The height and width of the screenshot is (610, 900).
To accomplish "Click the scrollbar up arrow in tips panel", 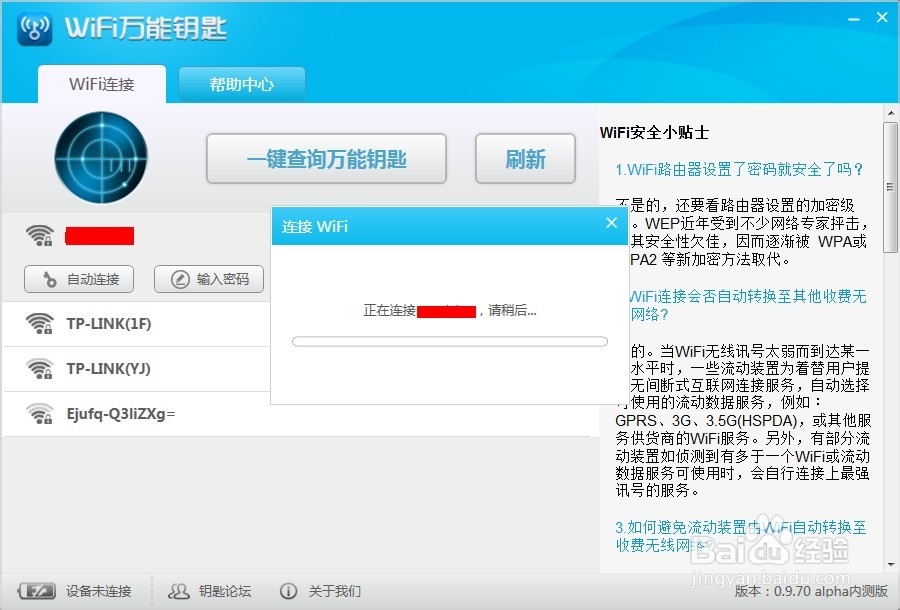I will coord(891,113).
